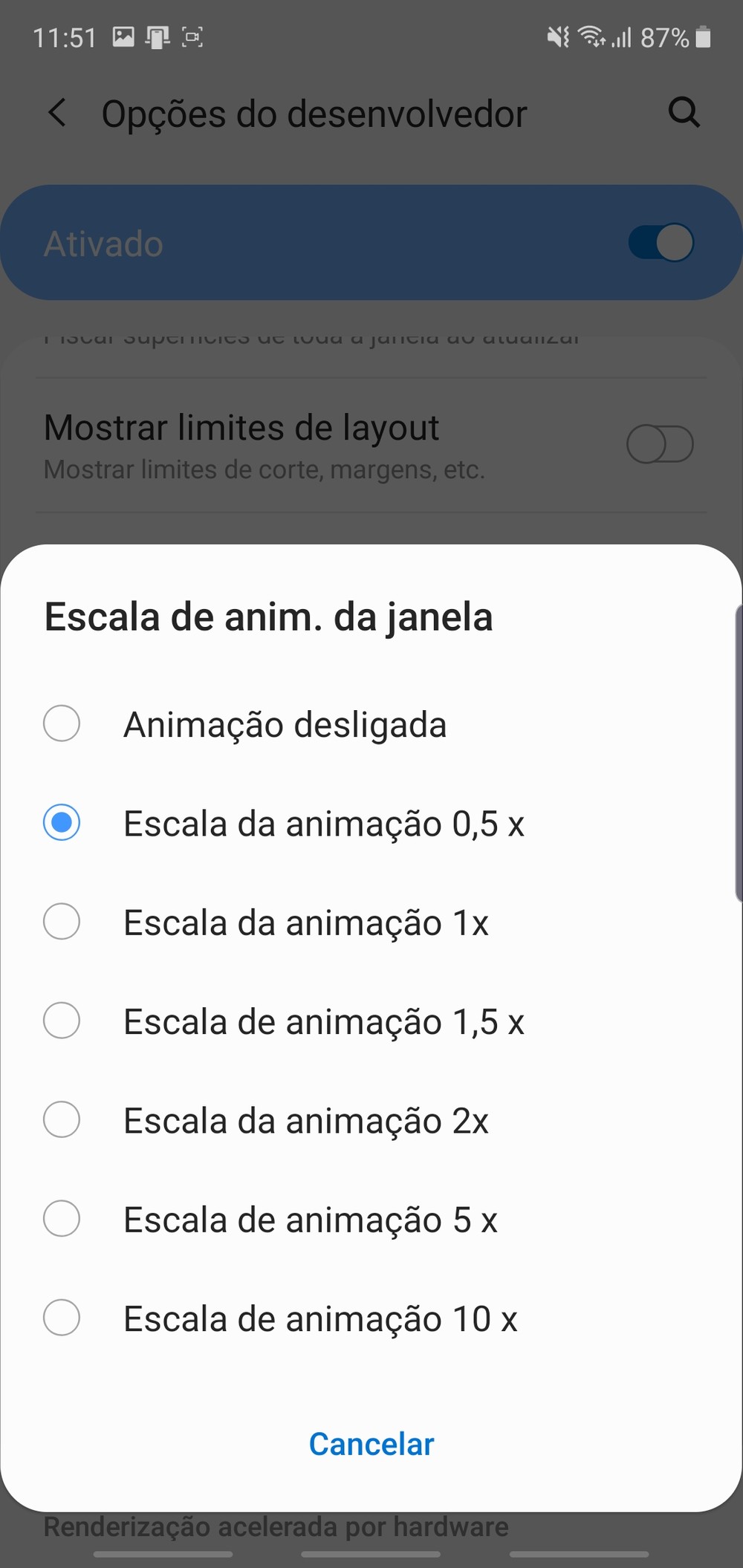743x1568 pixels.
Task: Pick Escala de animação 10 x
Action: pos(62,1318)
